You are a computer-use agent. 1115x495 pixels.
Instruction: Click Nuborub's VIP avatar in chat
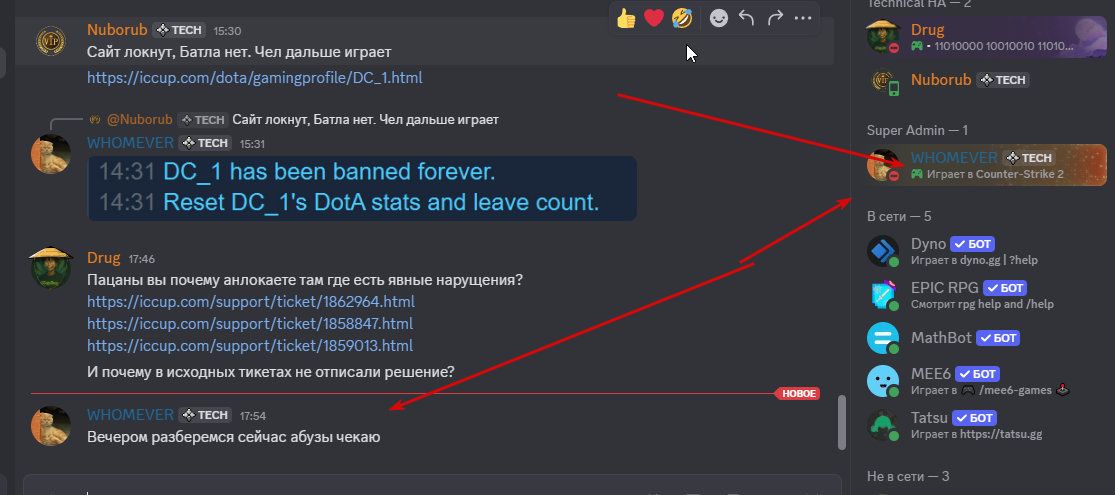[51, 41]
